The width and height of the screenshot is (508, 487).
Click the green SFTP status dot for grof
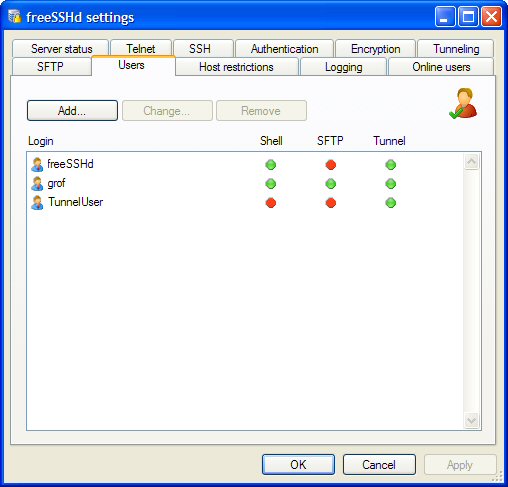331,184
